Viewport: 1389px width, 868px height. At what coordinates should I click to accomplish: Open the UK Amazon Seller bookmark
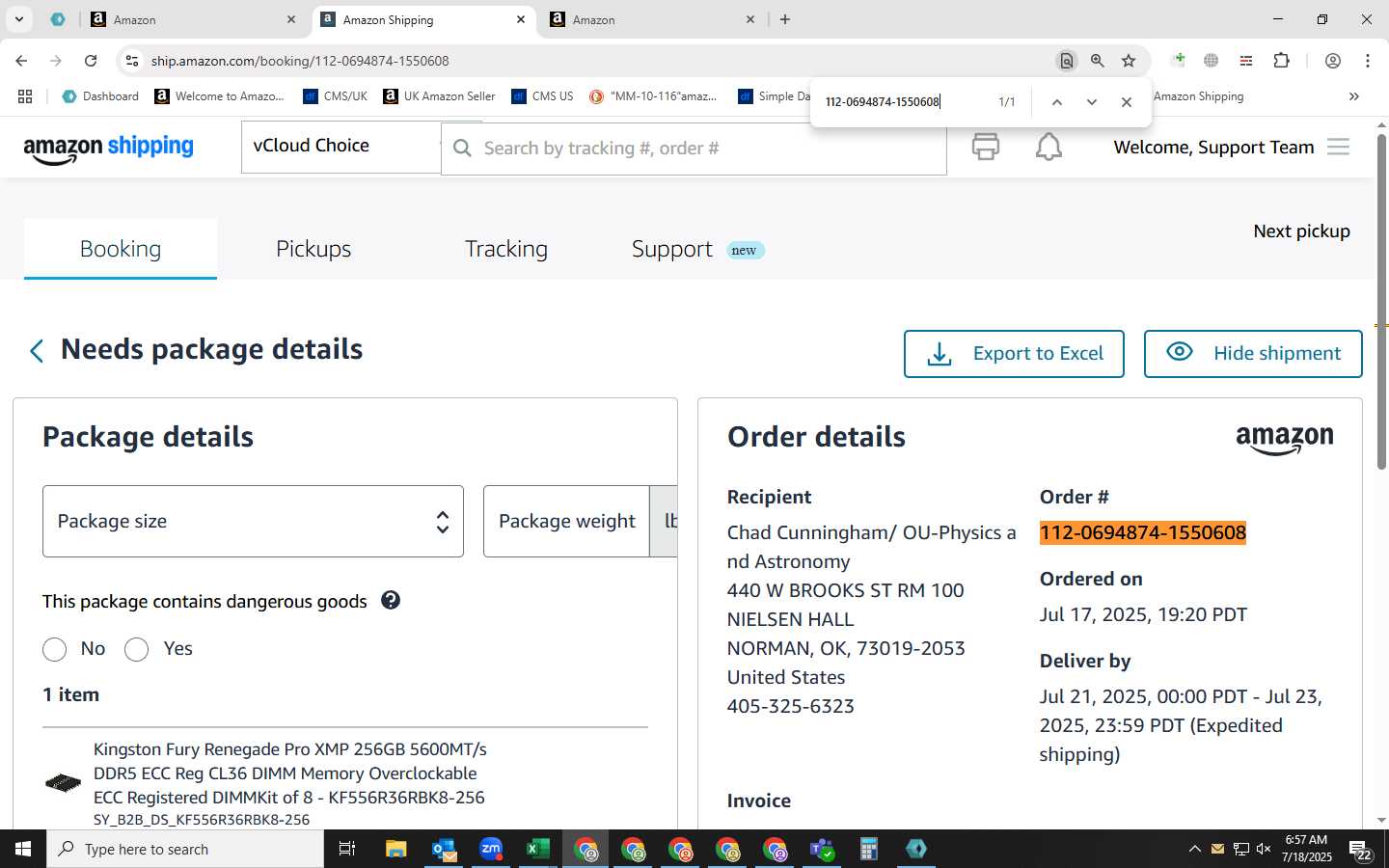pos(439,96)
